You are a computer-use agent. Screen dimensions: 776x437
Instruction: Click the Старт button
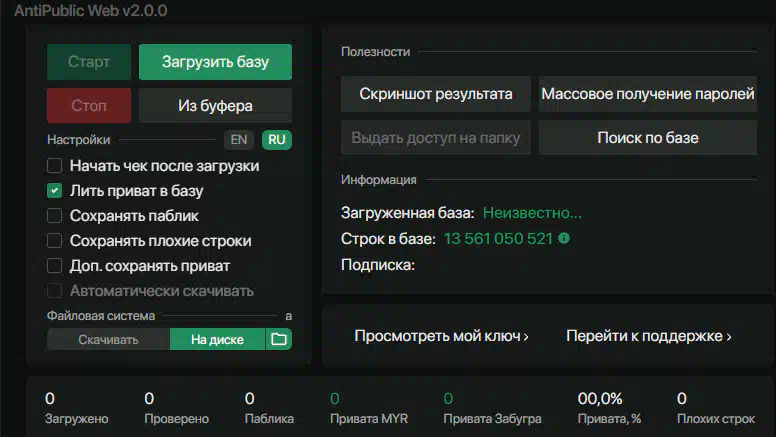[x=89, y=62]
